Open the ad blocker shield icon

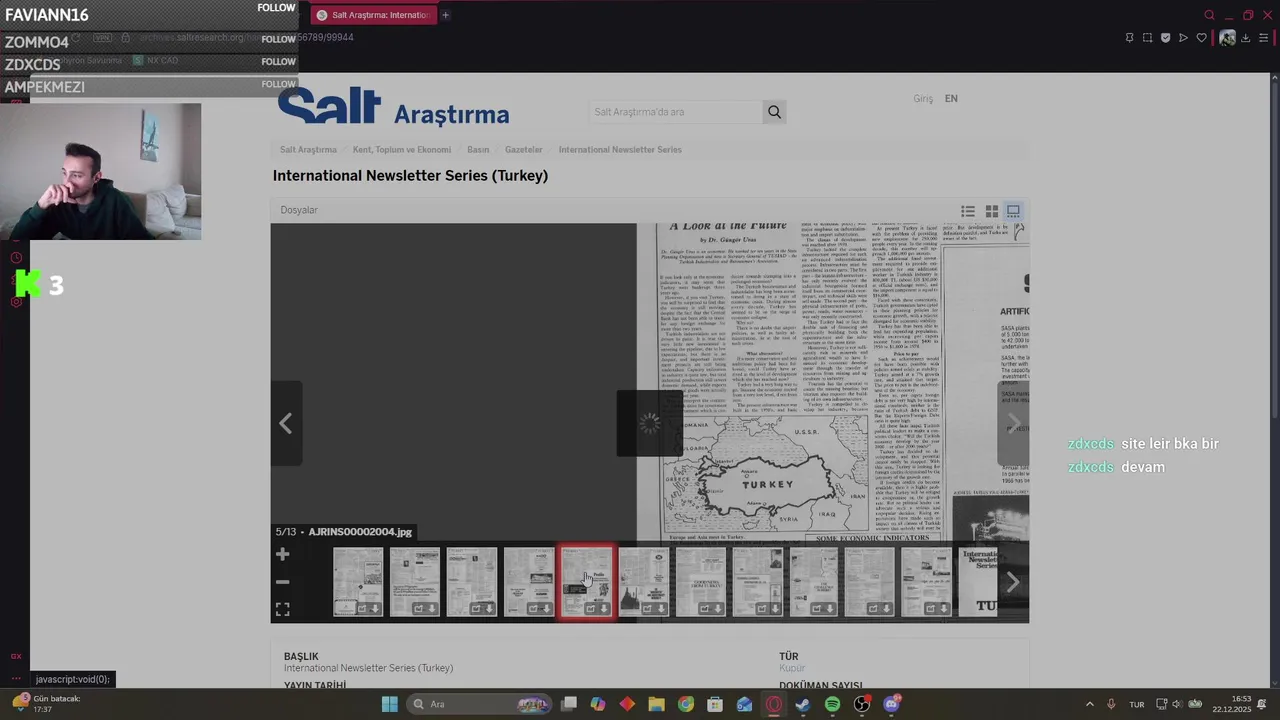1165,38
